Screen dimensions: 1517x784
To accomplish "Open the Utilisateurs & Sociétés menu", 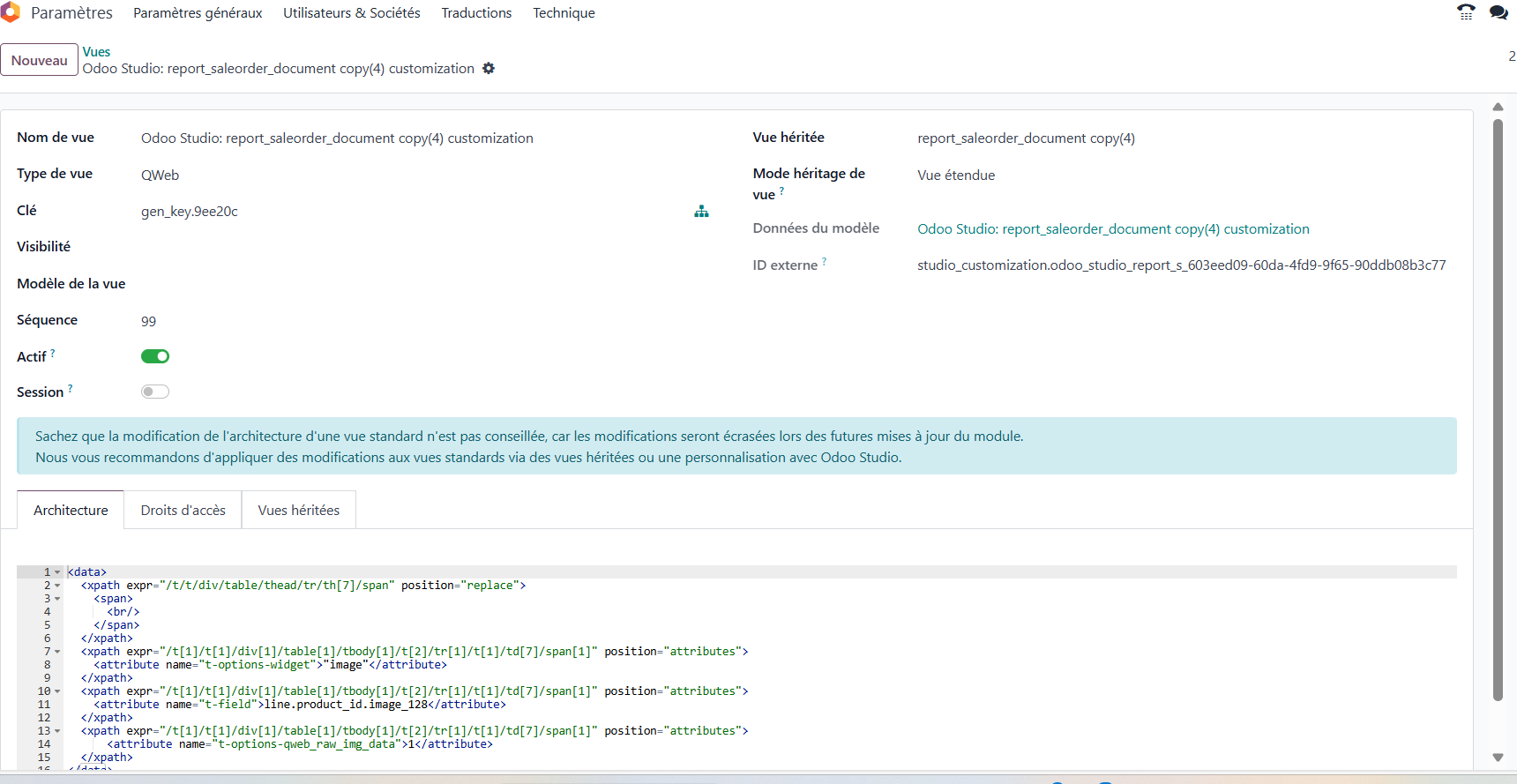I will click(352, 13).
